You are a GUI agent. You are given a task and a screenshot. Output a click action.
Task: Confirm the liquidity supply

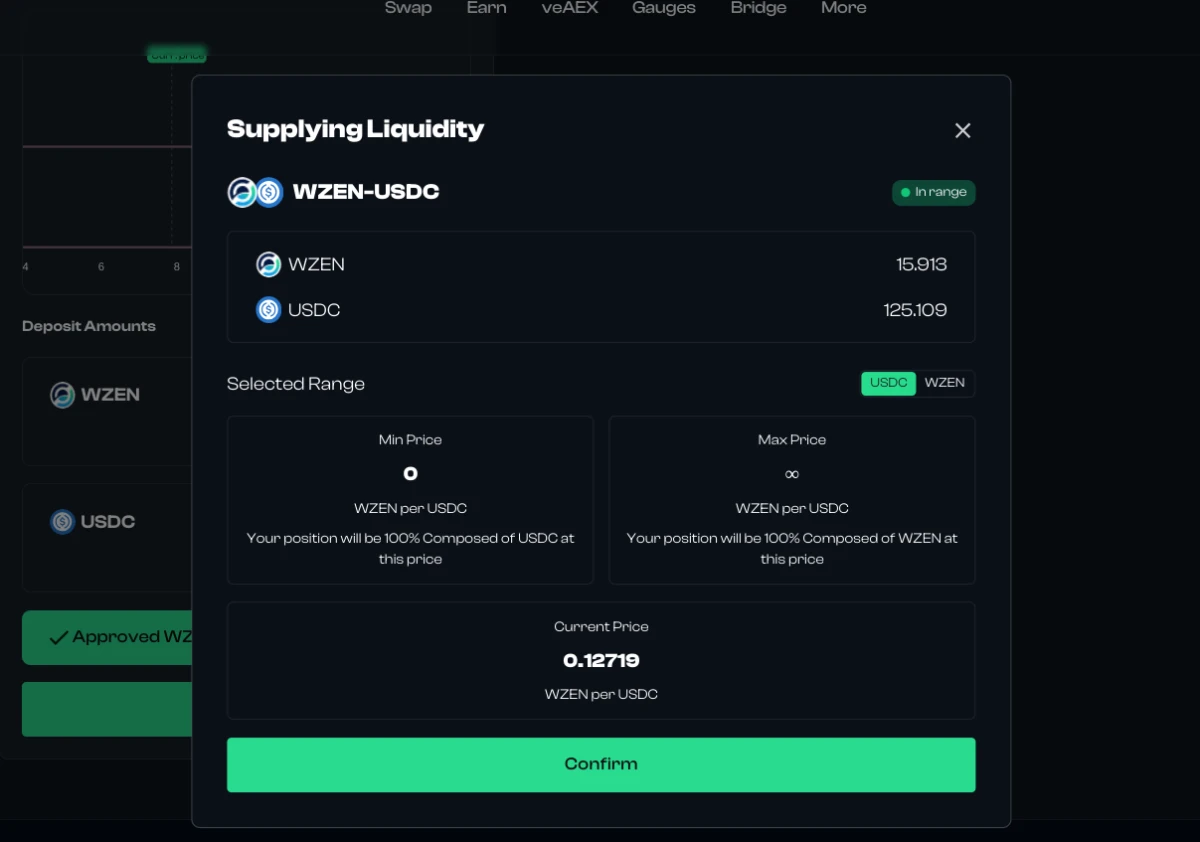pos(601,765)
